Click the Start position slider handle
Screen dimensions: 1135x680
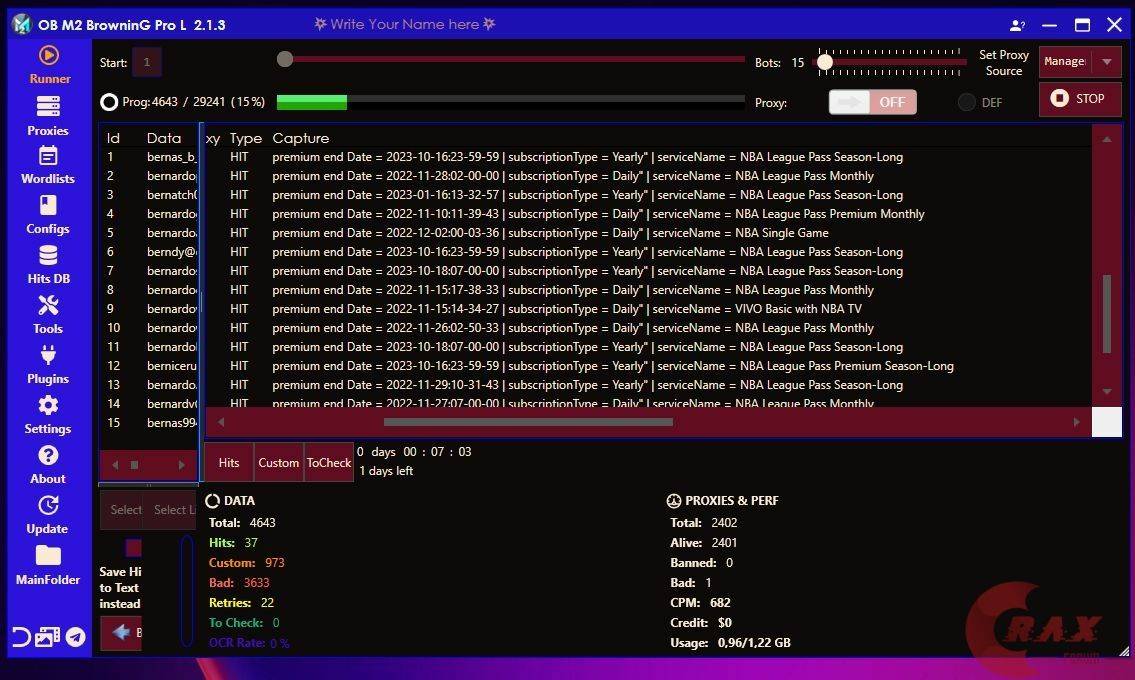click(285, 59)
